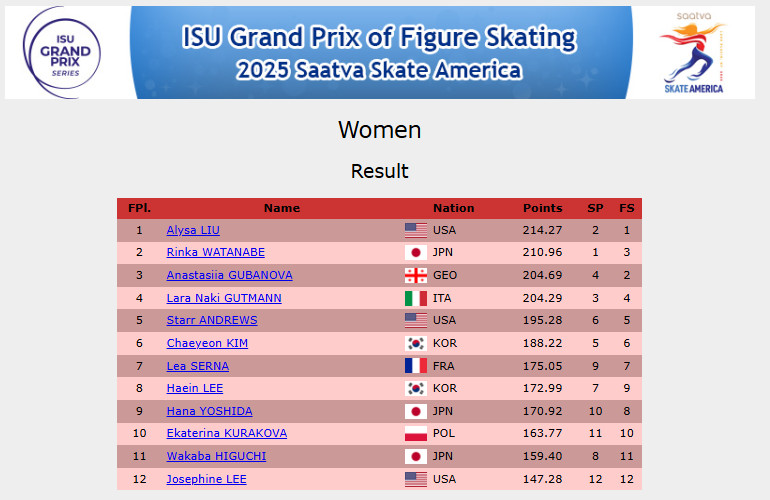Click the Korea flag beside Chaeyeon Kim
Viewport: 770px width, 500px height.
click(x=416, y=343)
